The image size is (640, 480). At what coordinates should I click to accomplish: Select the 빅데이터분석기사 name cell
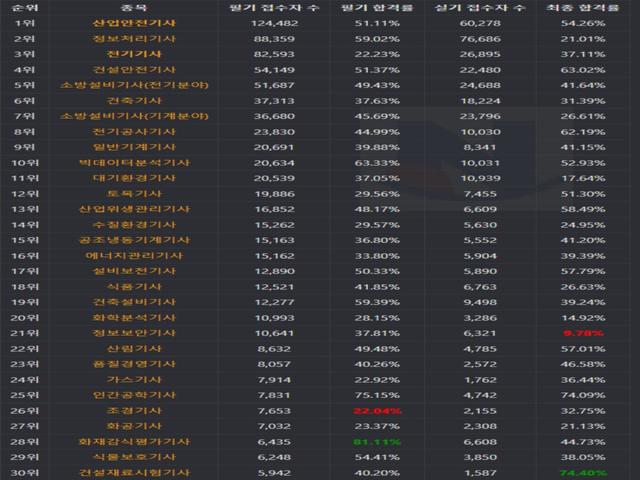point(134,162)
